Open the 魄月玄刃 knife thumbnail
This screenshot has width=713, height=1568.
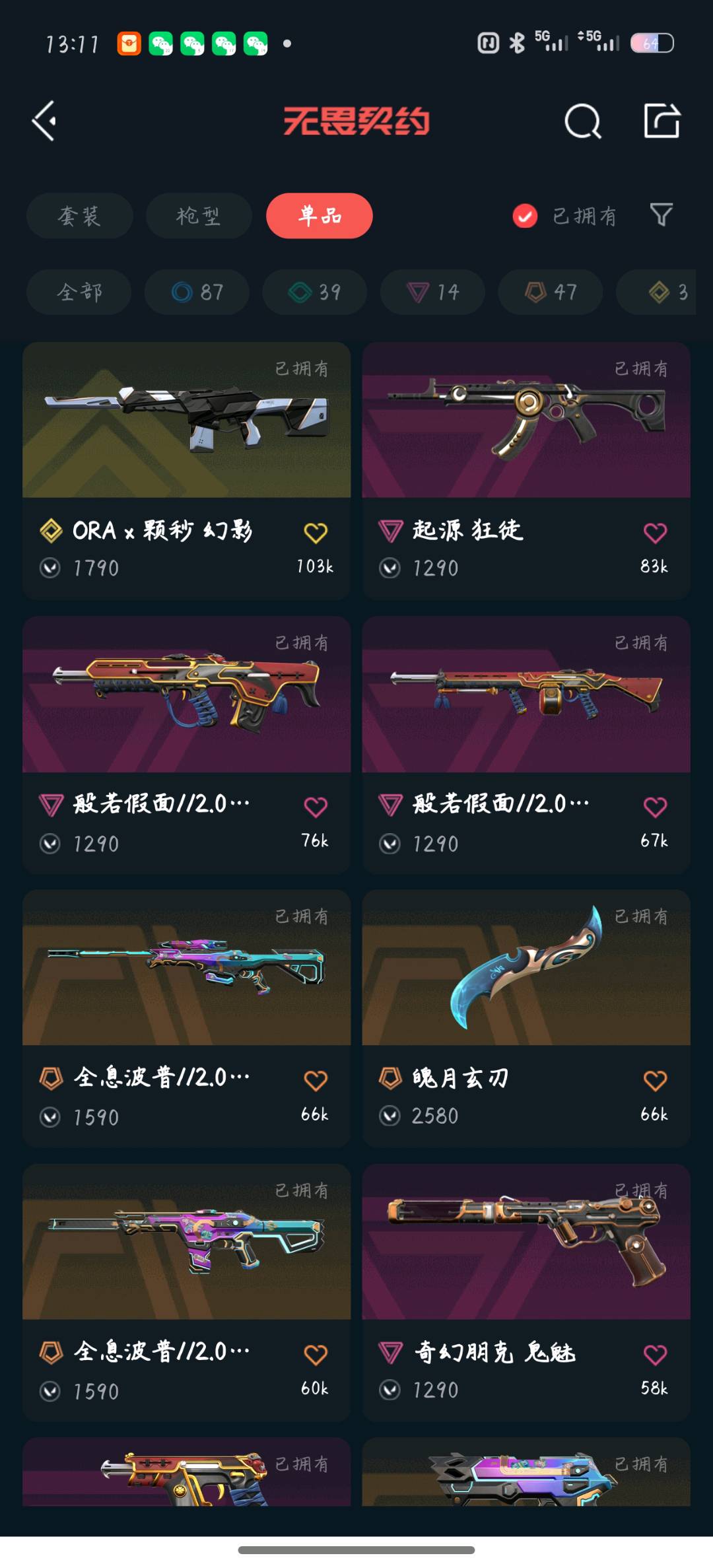point(526,967)
